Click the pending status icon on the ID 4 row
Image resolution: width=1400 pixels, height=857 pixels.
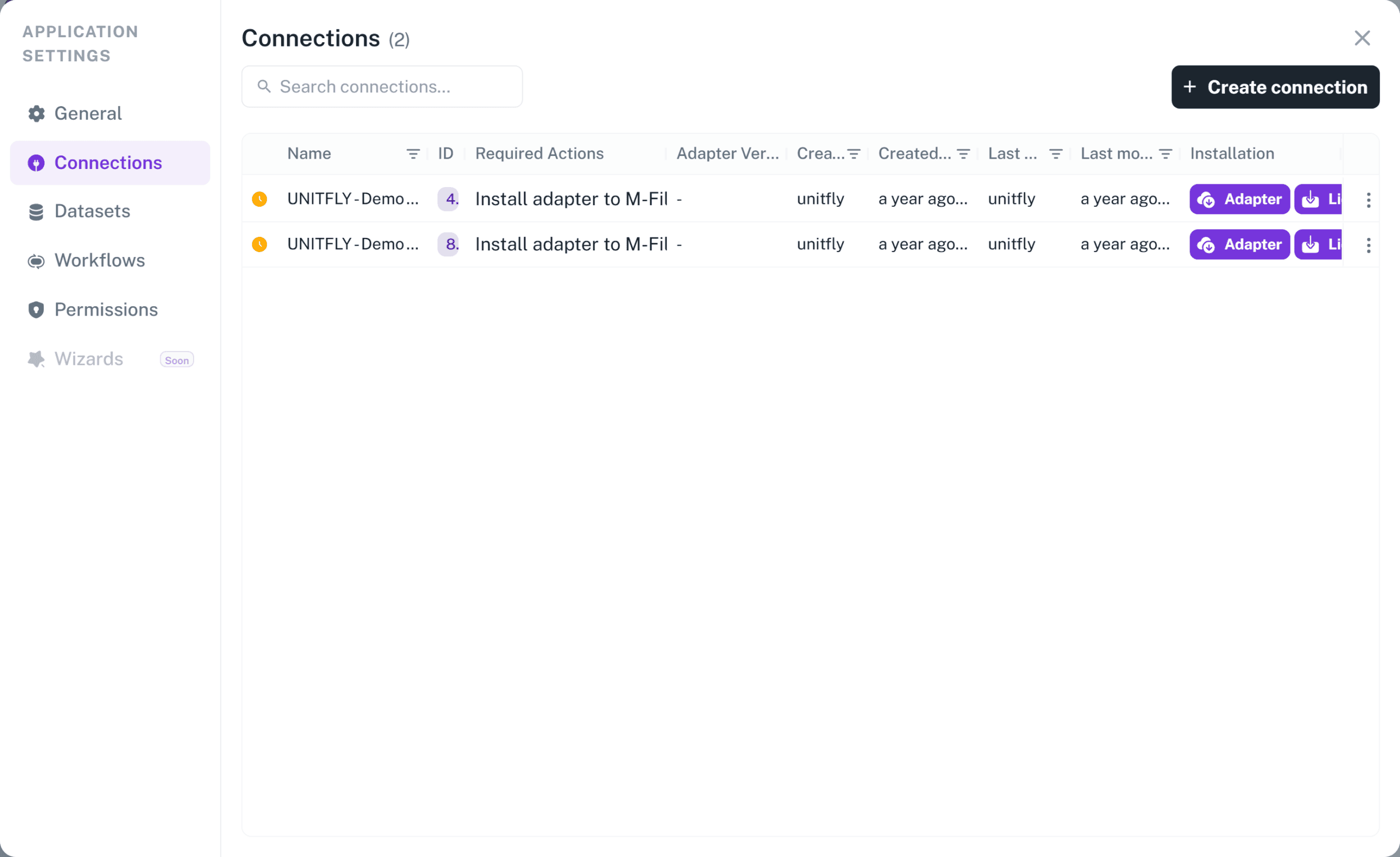click(x=260, y=199)
